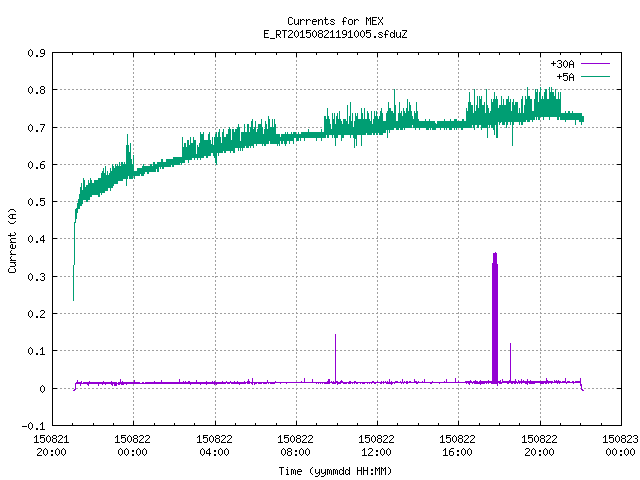Click the 150823 00:00 x-axis tick label

(x=620, y=446)
